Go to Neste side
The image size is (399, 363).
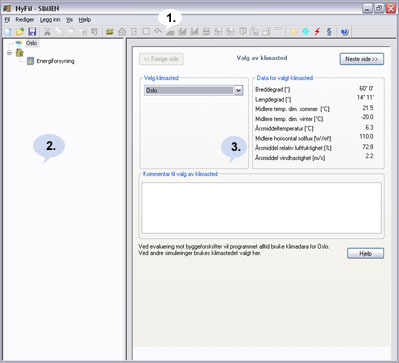[362, 59]
